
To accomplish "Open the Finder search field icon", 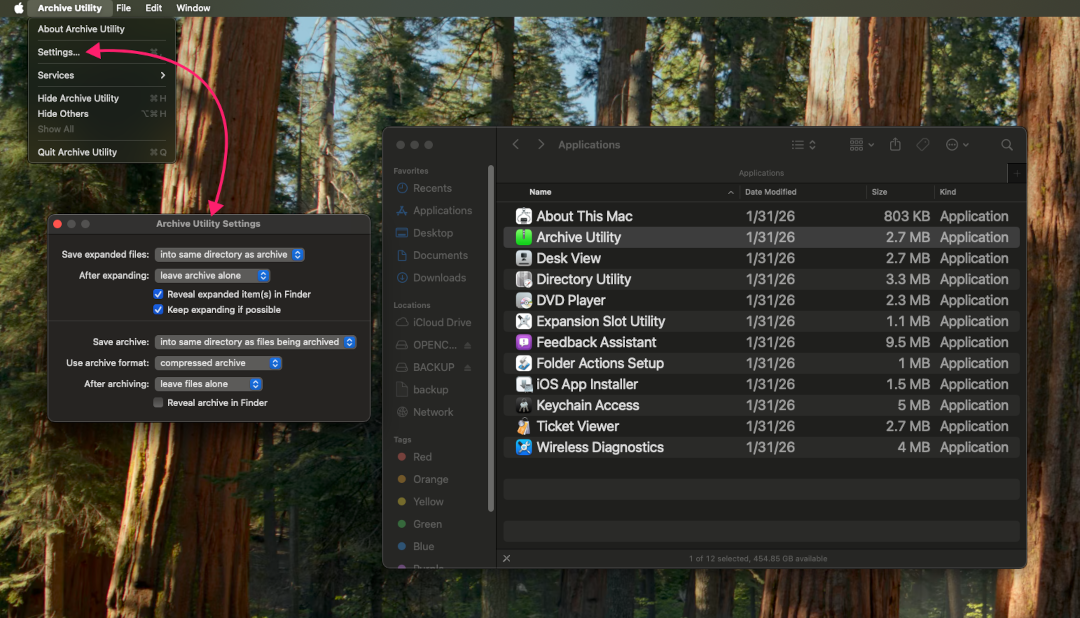I will tap(1006, 145).
